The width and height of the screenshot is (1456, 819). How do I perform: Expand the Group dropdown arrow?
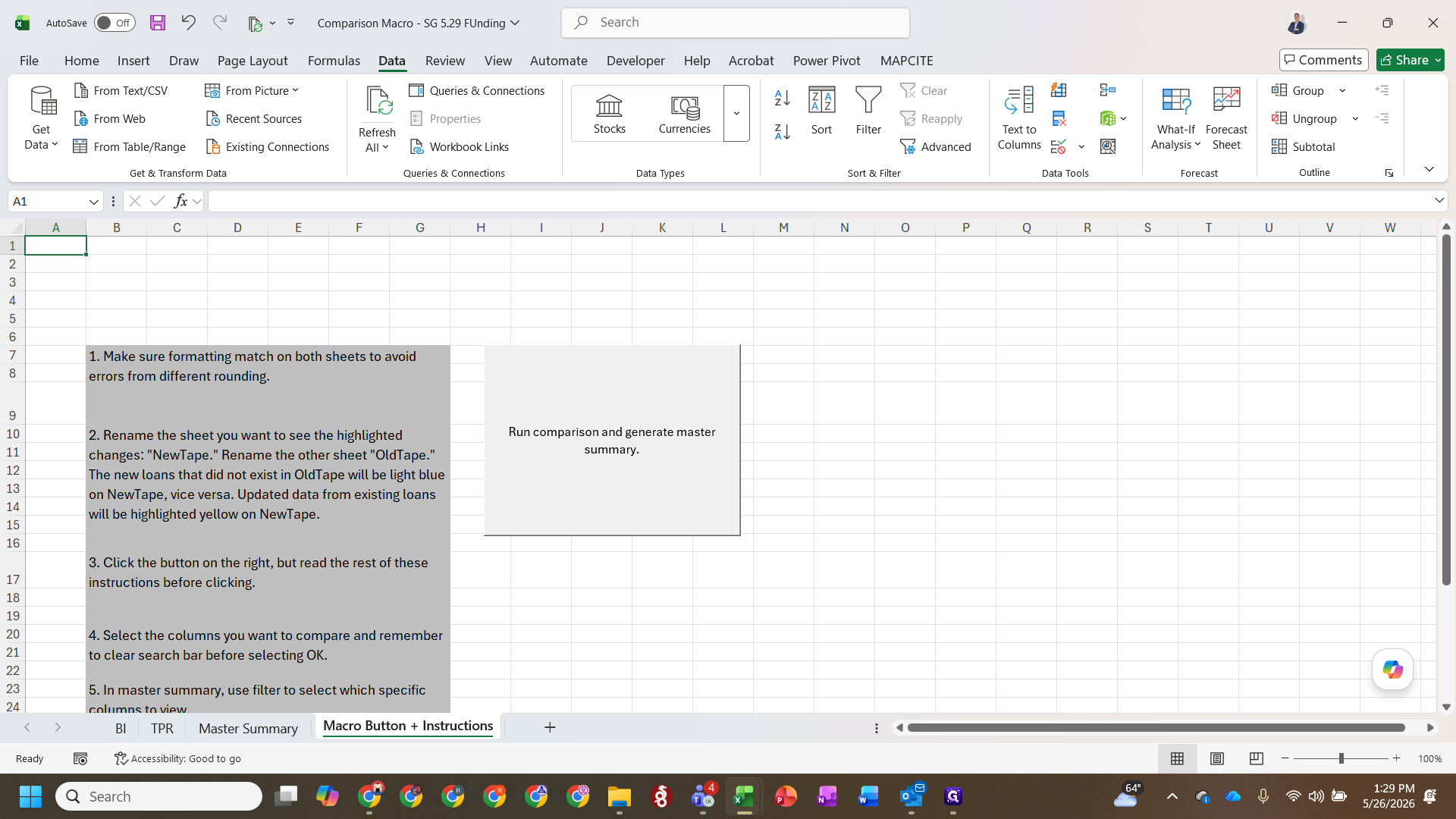click(x=1342, y=91)
